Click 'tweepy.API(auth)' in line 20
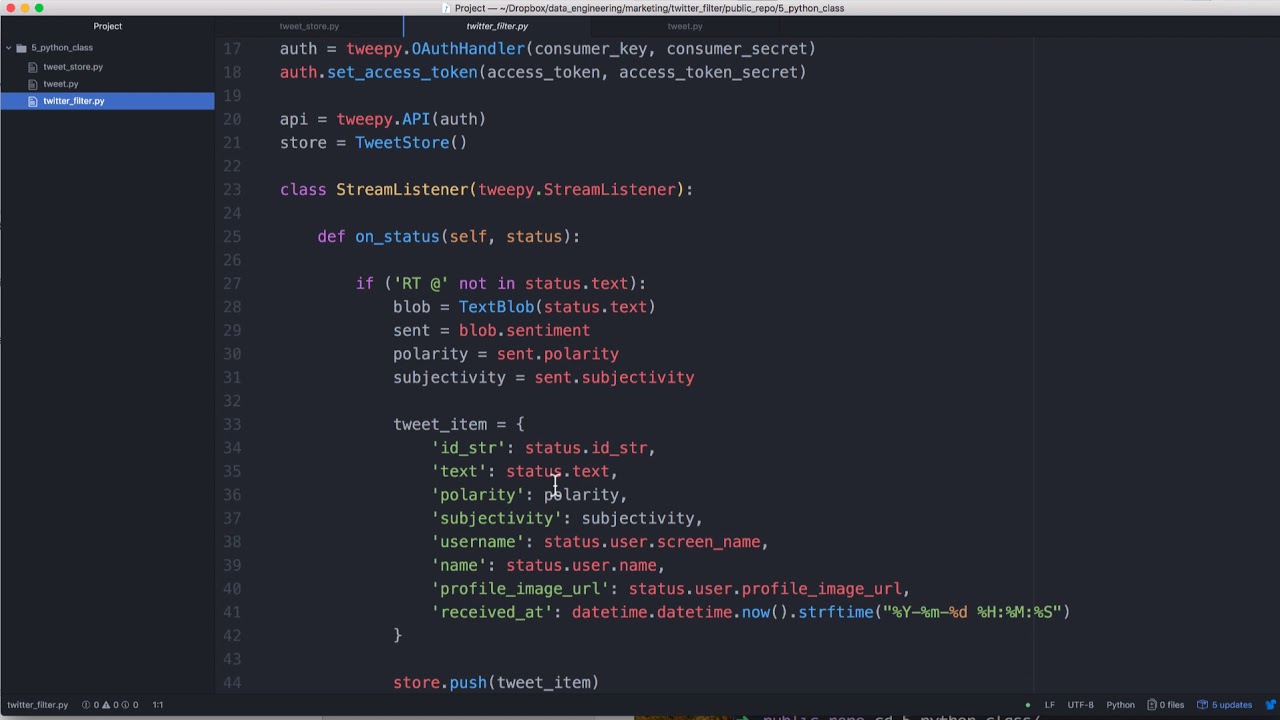The image size is (1280, 720). click(411, 119)
